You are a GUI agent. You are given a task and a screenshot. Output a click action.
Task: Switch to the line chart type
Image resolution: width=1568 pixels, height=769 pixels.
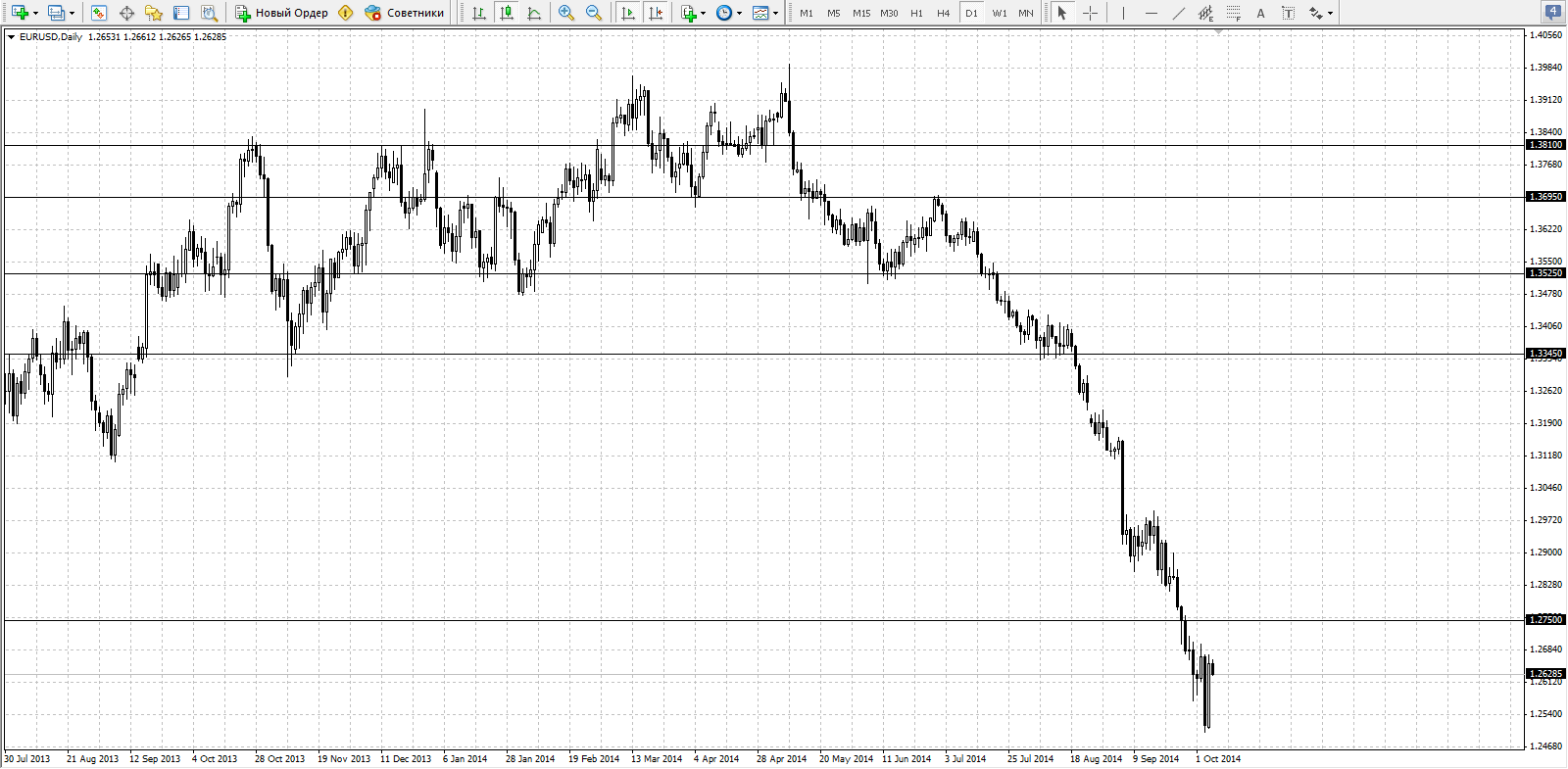click(x=534, y=13)
